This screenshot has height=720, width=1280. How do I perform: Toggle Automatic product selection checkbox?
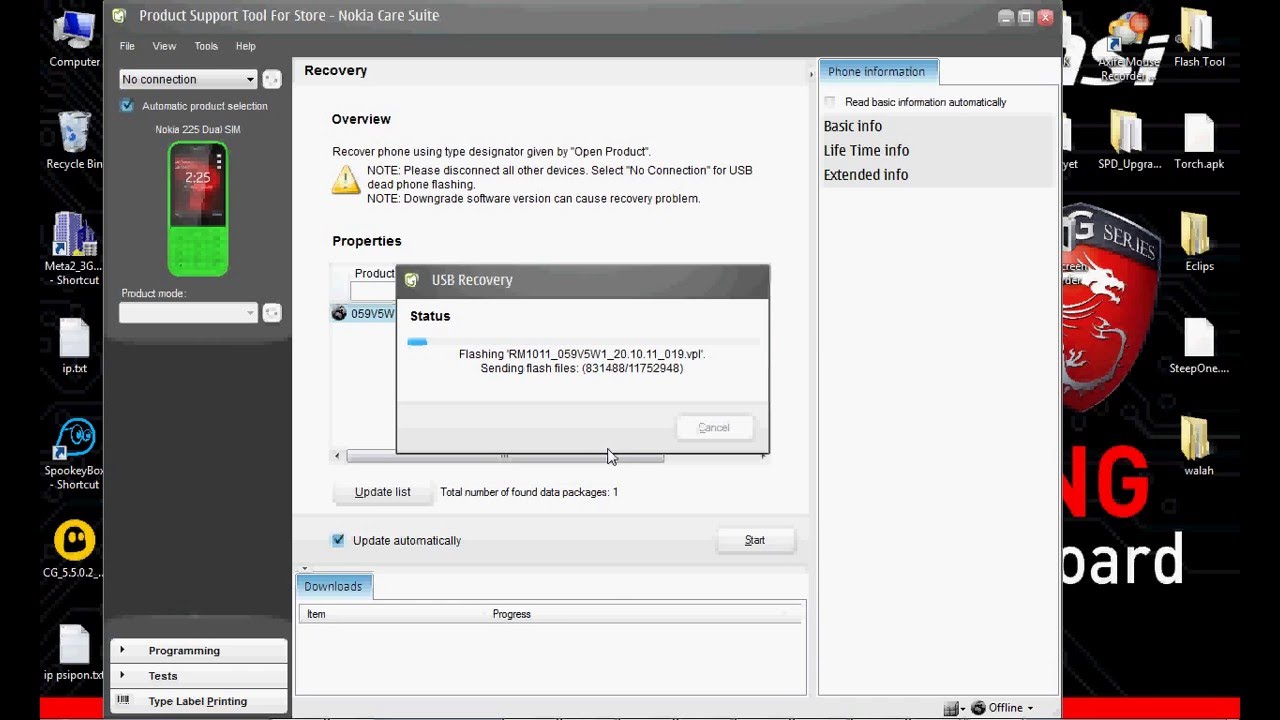pos(127,105)
